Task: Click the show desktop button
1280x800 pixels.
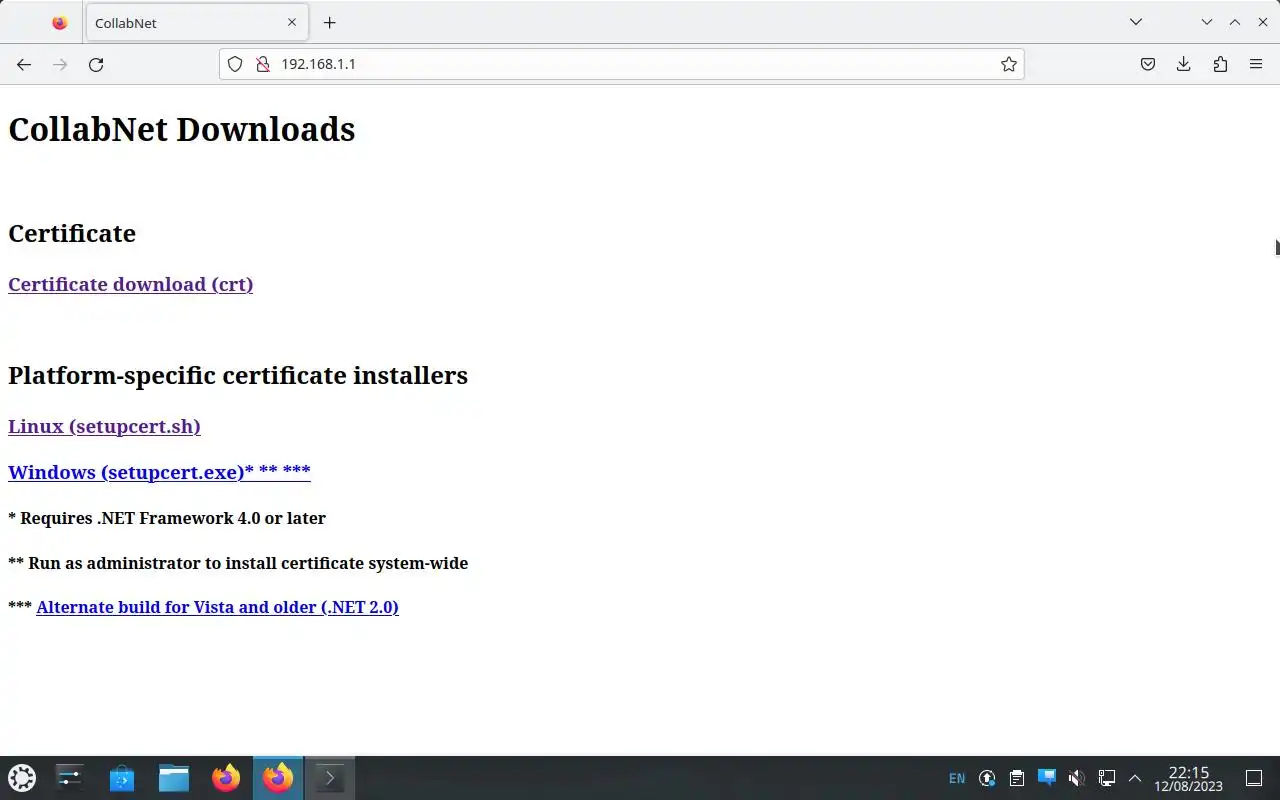Action: (x=1254, y=778)
